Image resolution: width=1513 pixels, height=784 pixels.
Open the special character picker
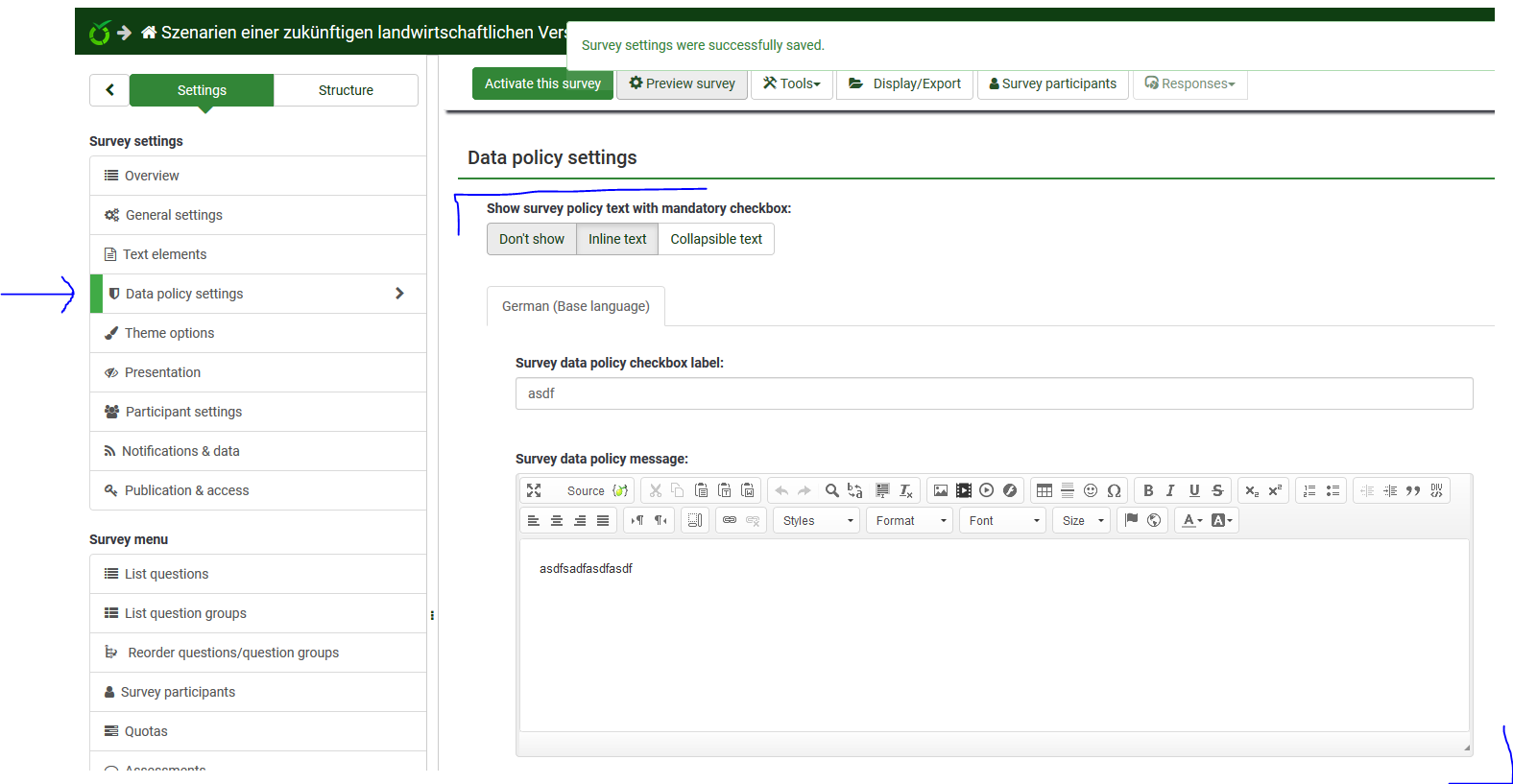[x=1114, y=490]
